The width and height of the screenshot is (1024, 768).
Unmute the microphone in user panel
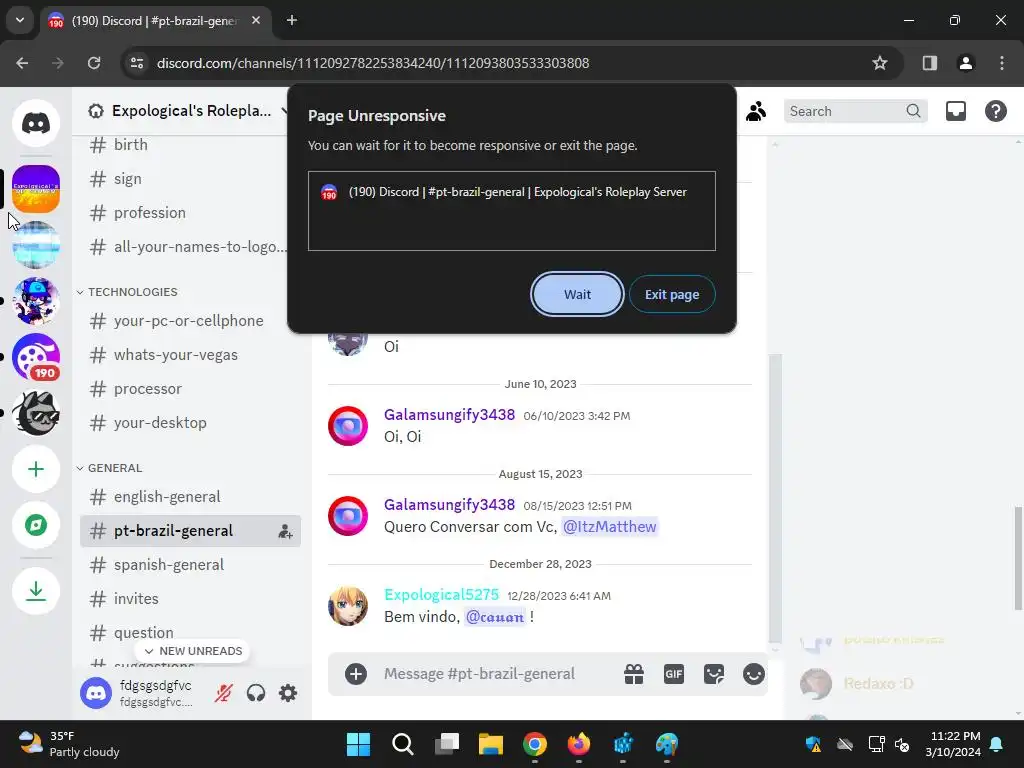point(223,693)
